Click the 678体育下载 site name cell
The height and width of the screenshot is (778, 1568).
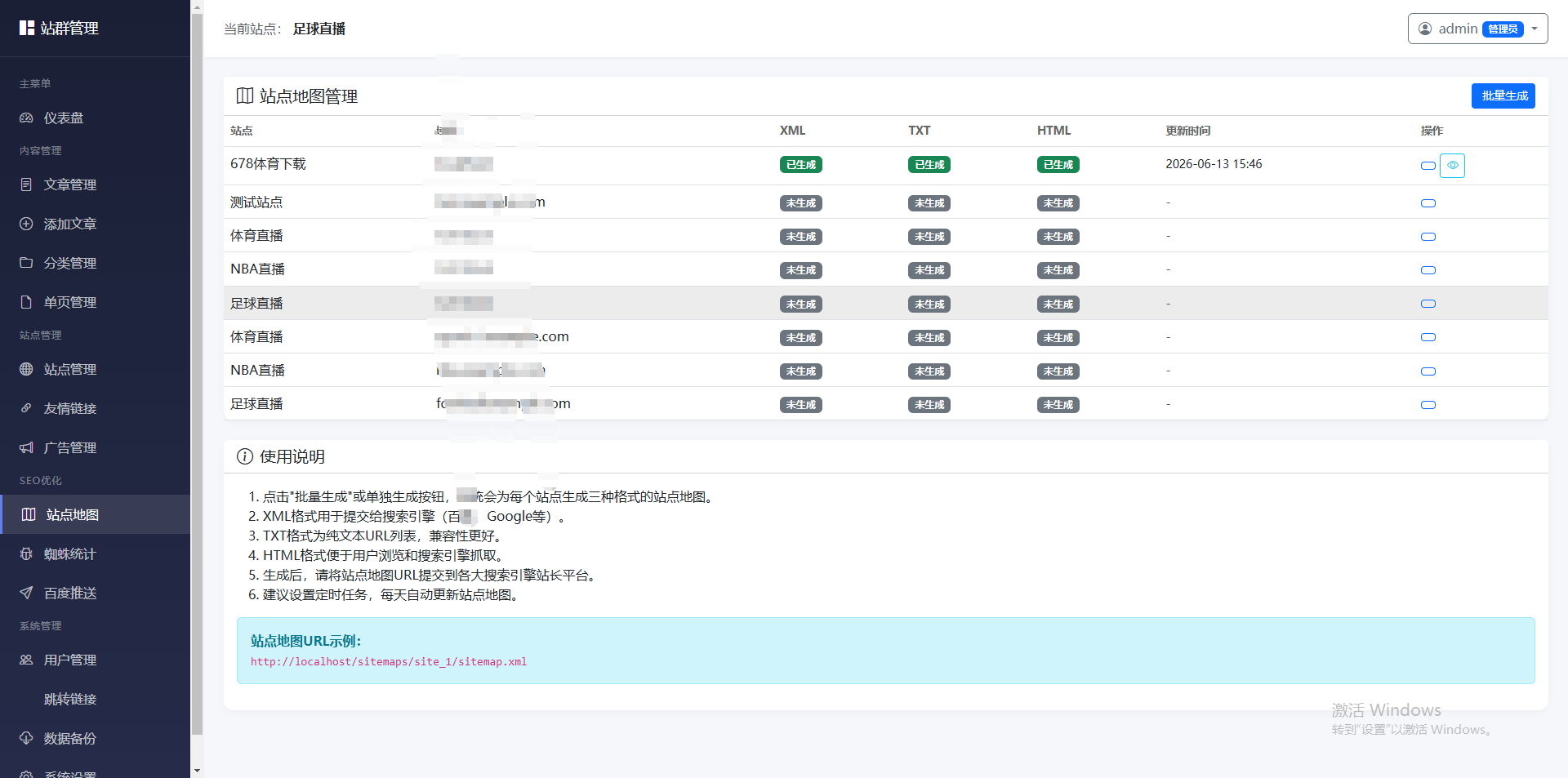pos(268,164)
